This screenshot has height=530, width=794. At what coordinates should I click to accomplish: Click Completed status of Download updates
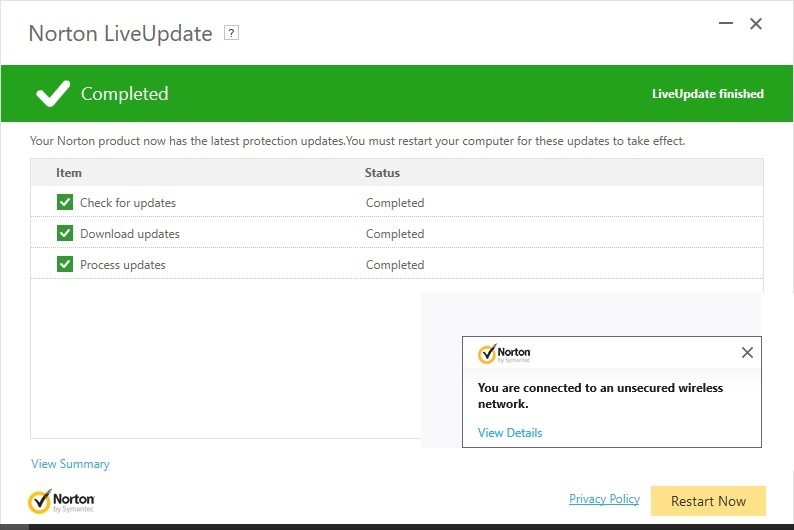395,233
